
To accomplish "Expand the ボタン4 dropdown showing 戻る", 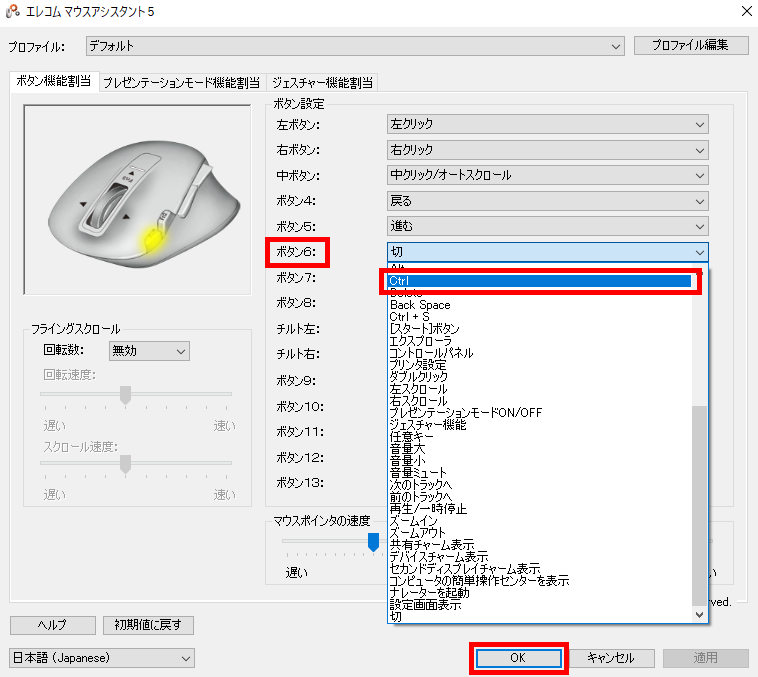I will click(548, 201).
